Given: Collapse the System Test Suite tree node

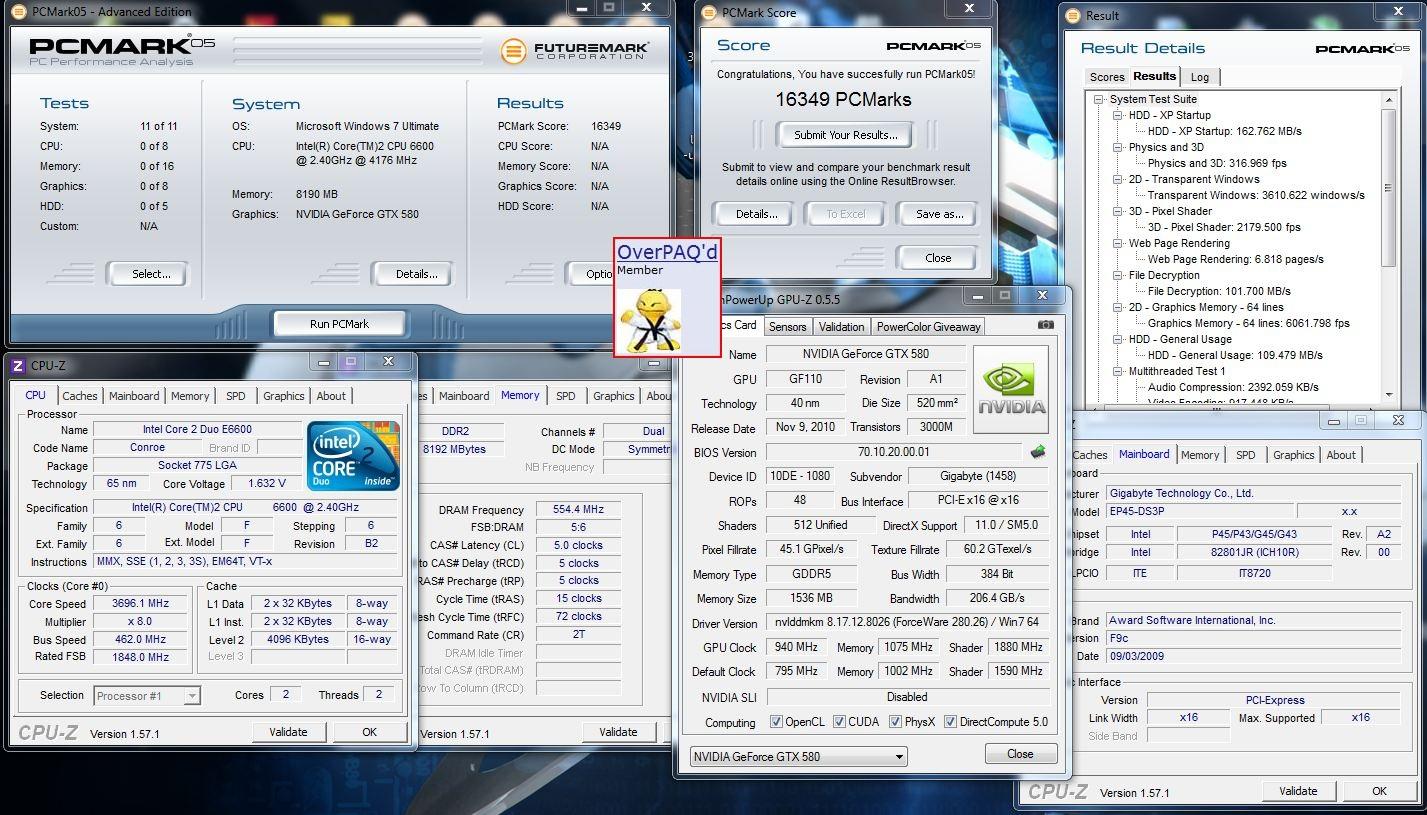Looking at the screenshot, I should (x=1099, y=99).
